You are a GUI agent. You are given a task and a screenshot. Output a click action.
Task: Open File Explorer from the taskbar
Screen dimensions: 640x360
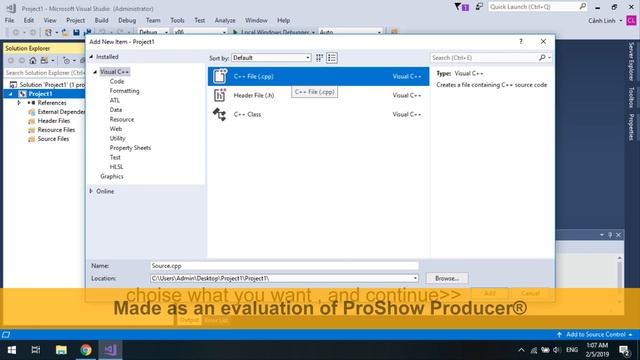tap(61, 350)
